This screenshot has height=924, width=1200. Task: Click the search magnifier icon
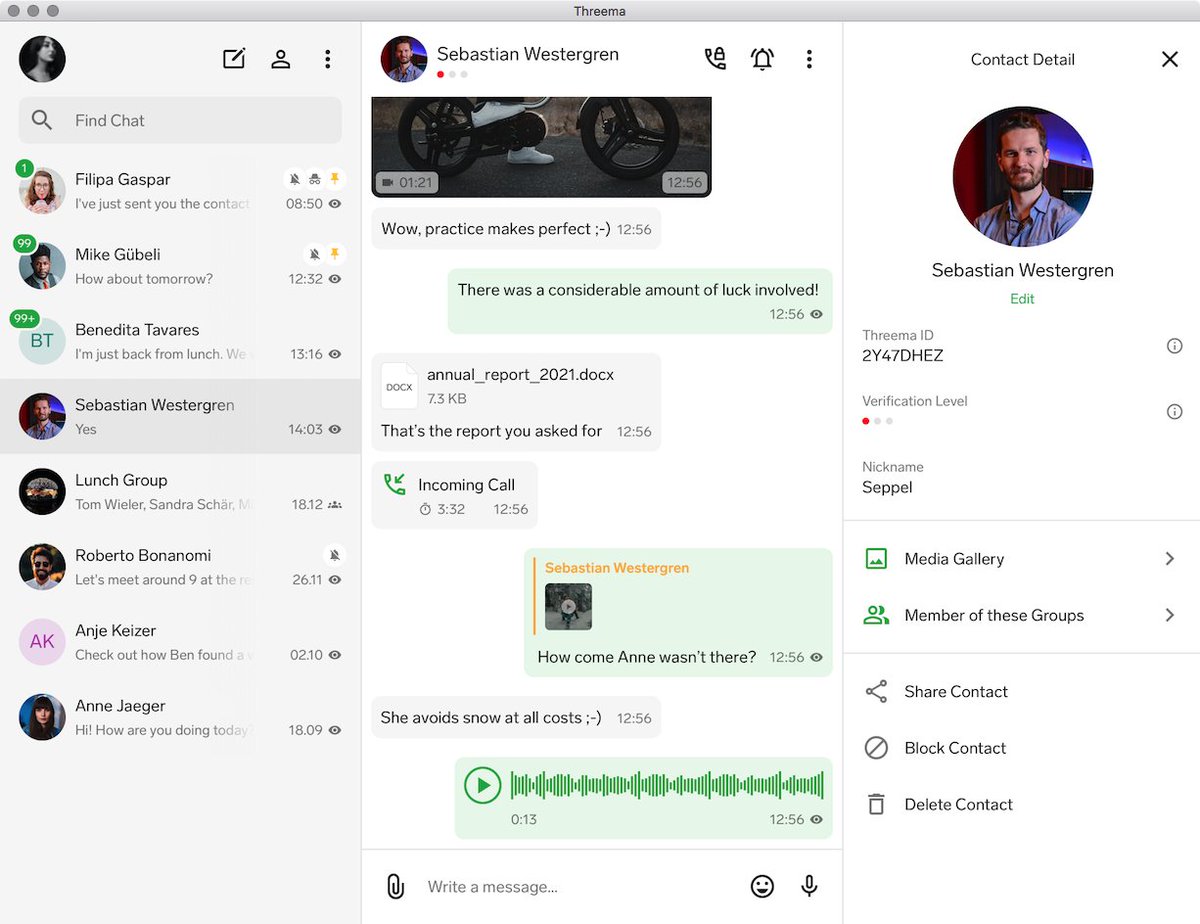(x=42, y=120)
